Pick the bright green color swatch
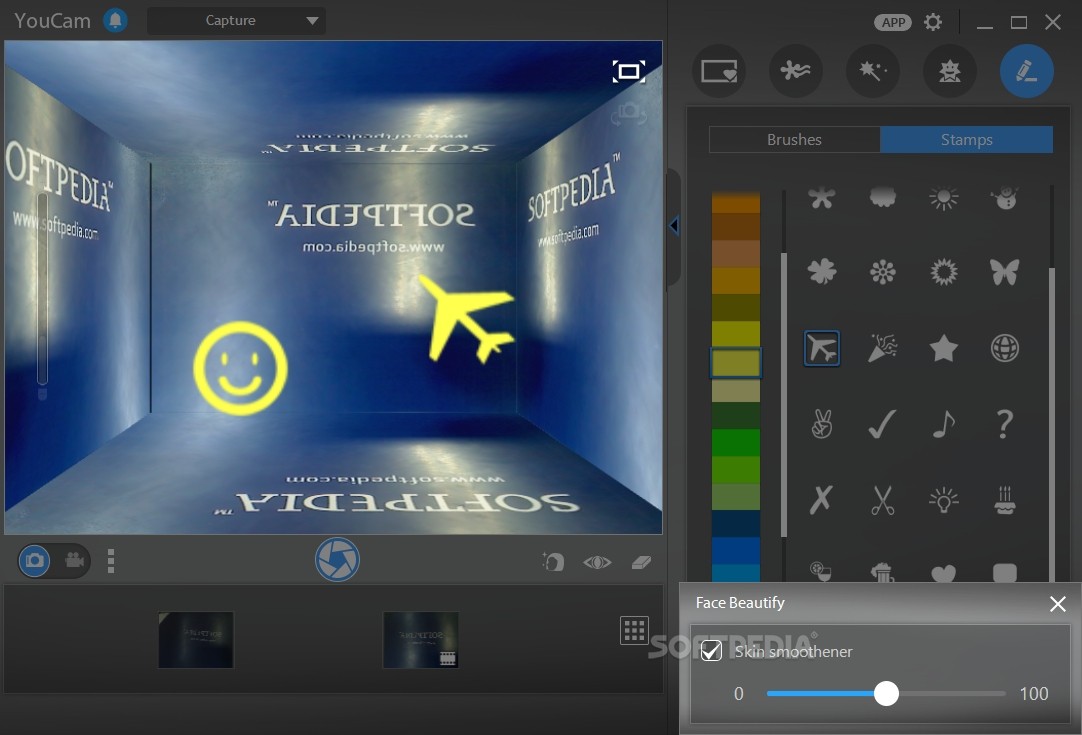 (736, 442)
